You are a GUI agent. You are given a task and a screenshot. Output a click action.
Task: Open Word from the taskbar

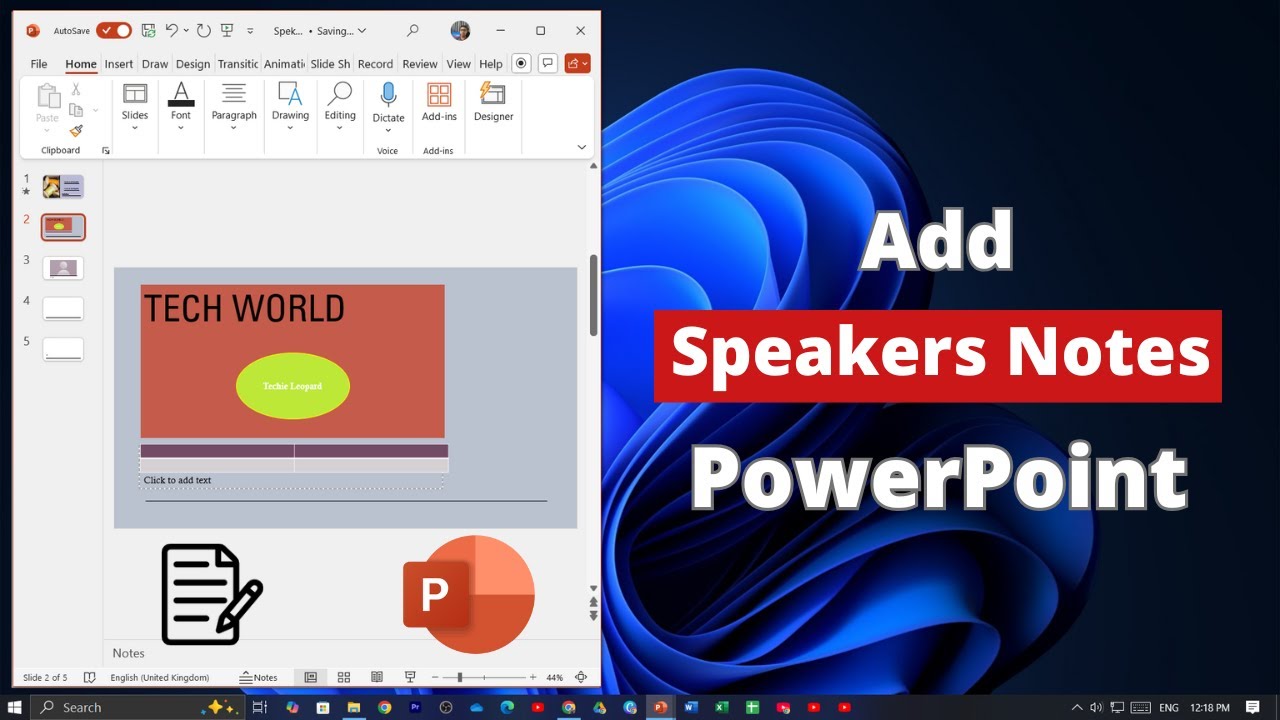click(690, 707)
